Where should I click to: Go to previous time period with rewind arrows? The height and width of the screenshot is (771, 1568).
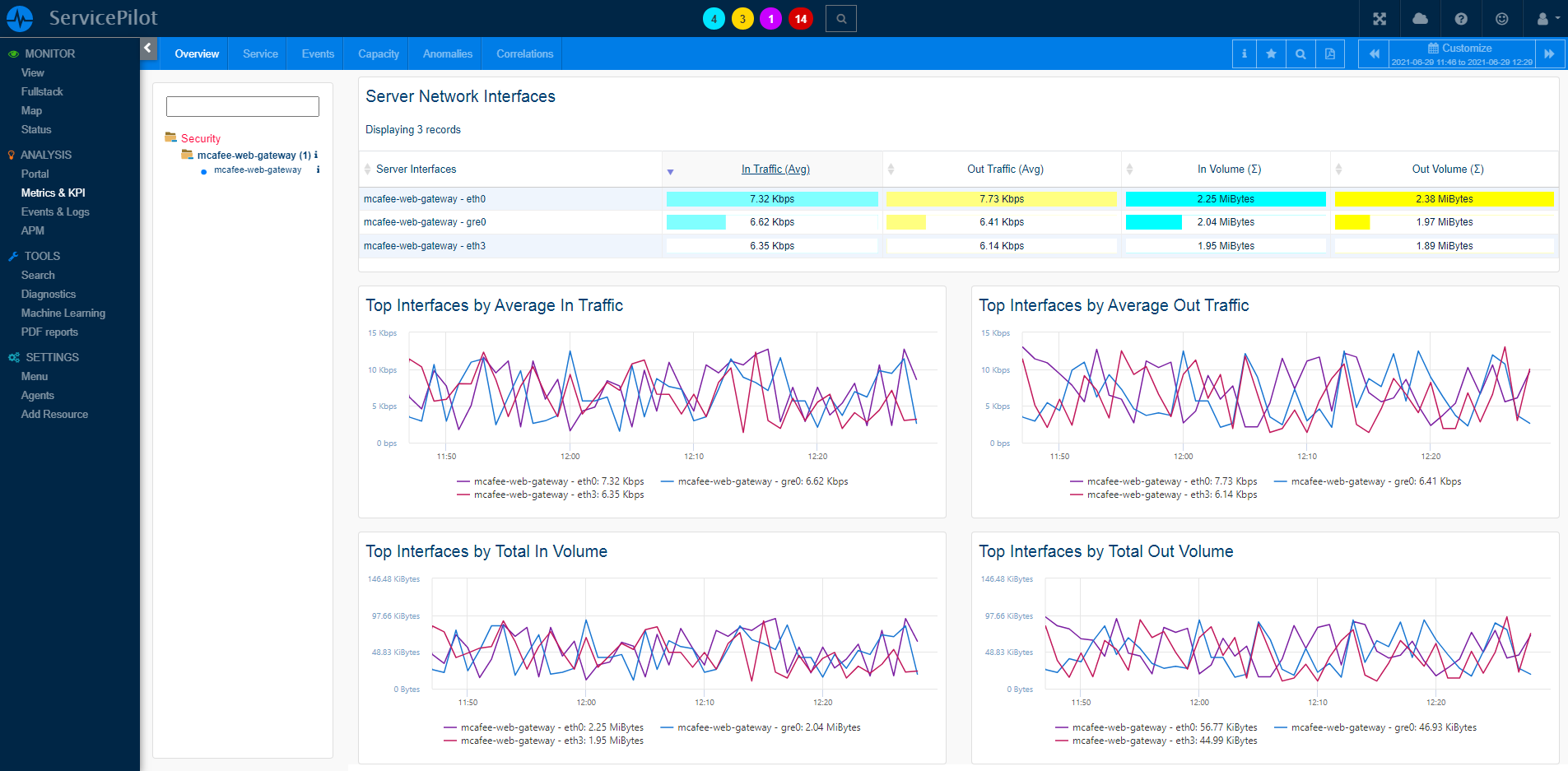click(x=1374, y=54)
